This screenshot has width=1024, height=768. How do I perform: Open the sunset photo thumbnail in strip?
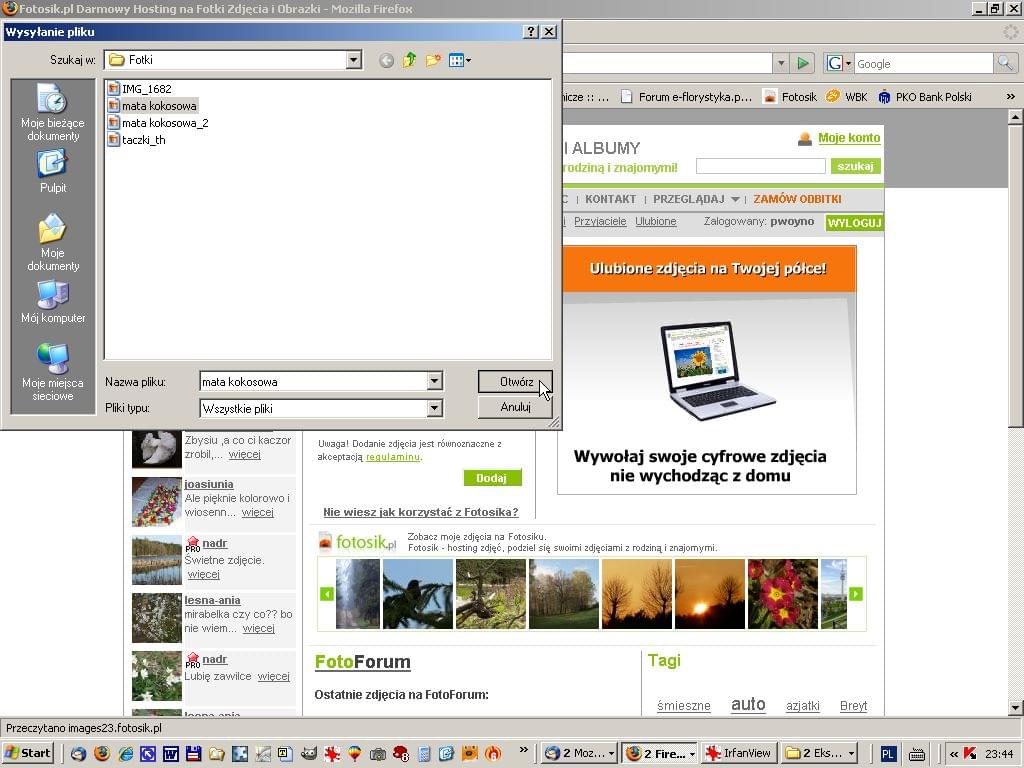(x=709, y=594)
